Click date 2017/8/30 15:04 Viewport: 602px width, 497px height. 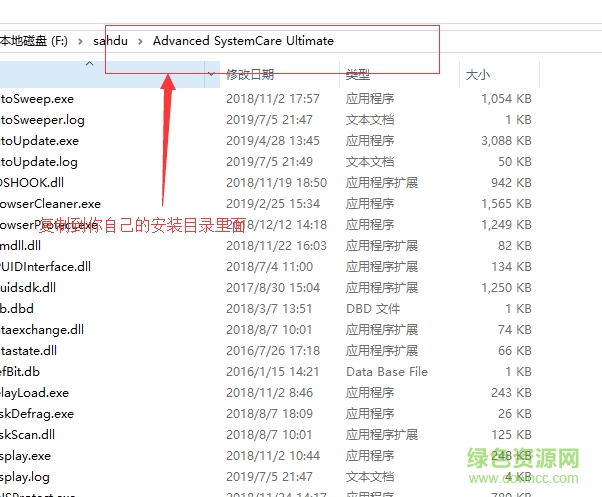[273, 288]
